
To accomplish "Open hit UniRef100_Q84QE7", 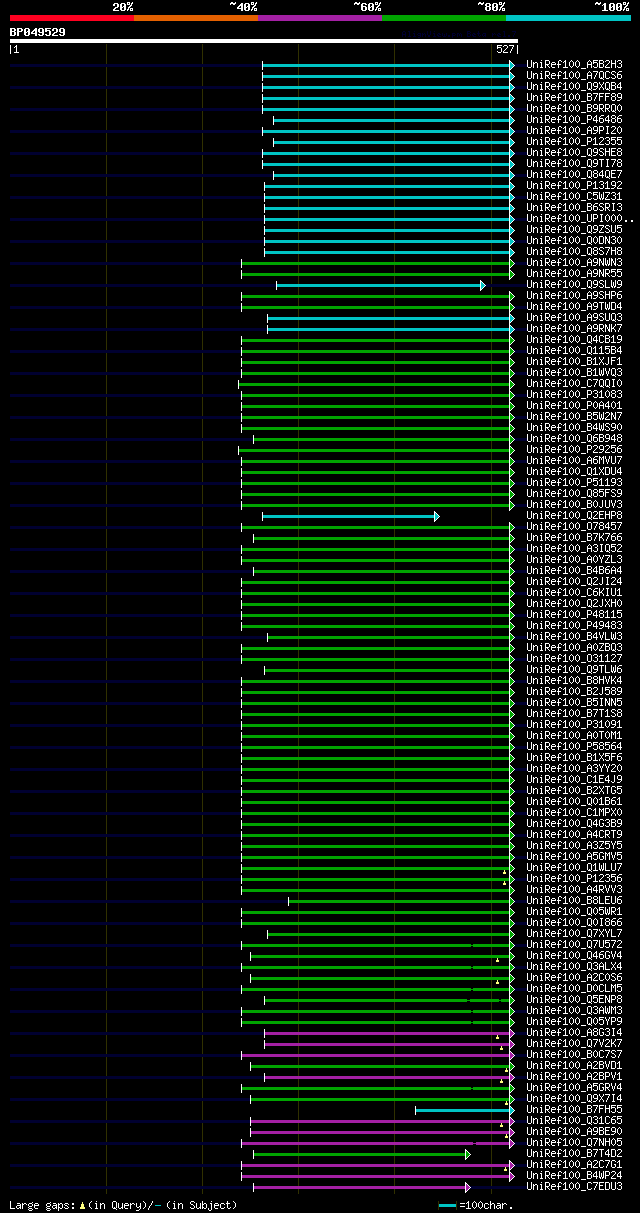I will pyautogui.click(x=574, y=174).
